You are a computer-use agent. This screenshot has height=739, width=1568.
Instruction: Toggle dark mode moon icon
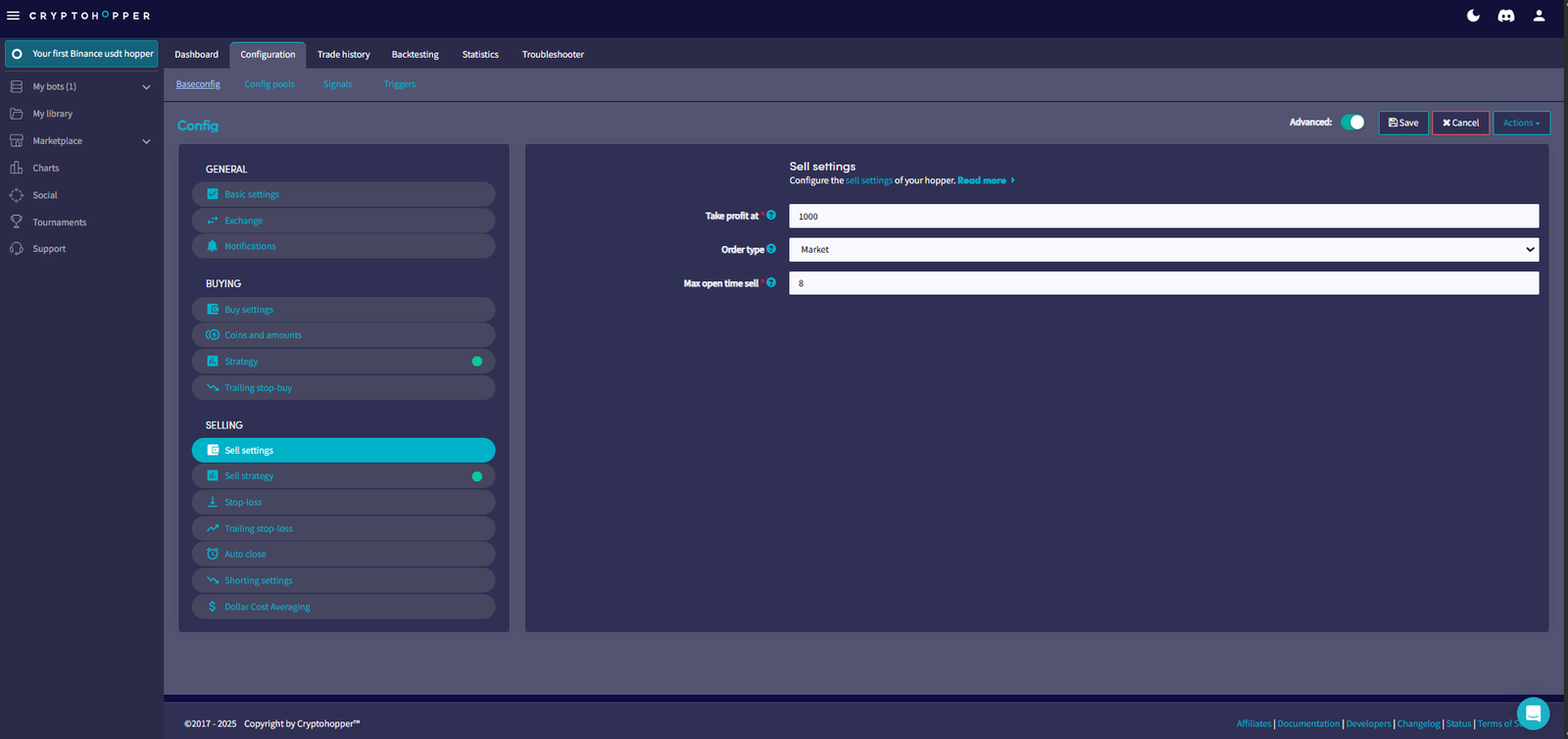(1473, 16)
